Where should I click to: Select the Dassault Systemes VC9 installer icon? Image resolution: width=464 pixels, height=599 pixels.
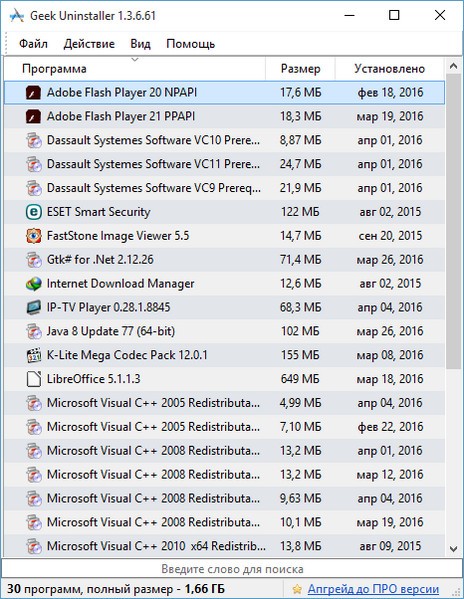click(33, 188)
